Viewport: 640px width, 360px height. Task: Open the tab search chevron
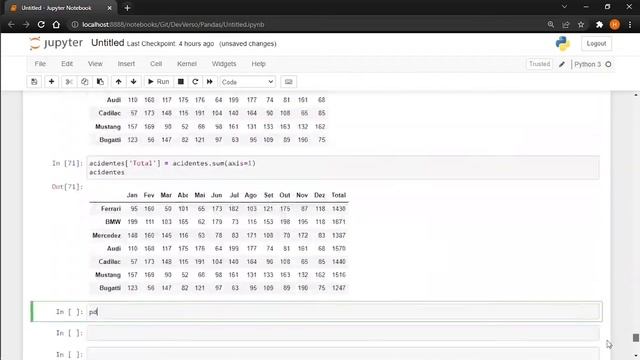click(x=564, y=7)
